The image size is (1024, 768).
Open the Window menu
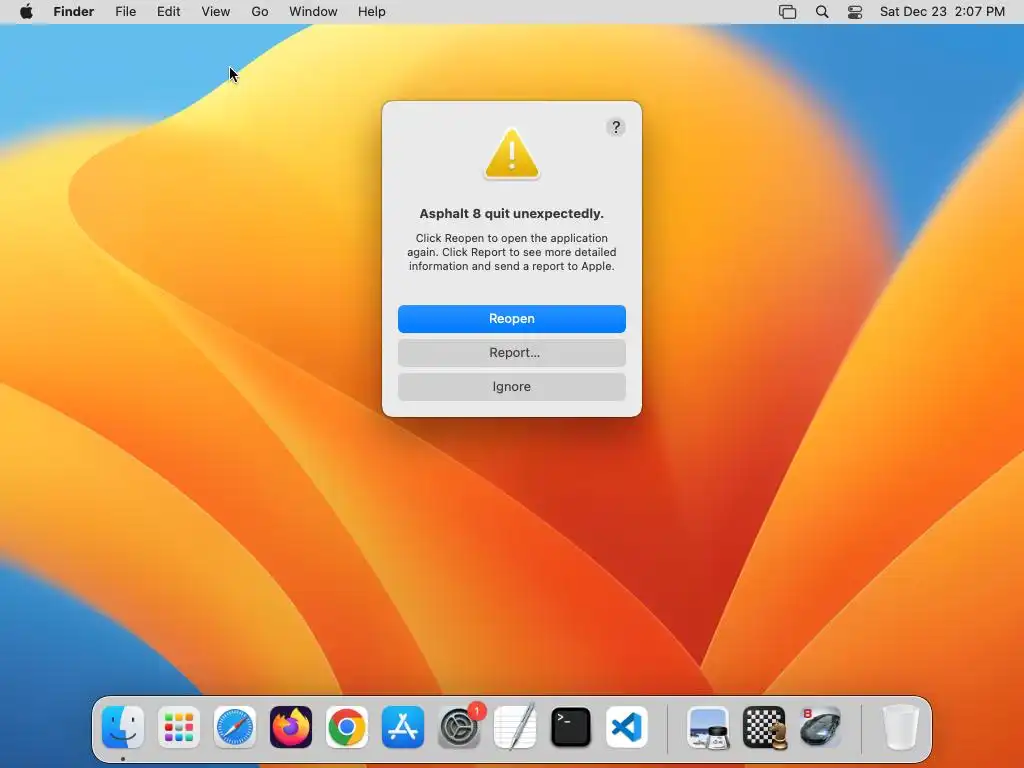point(313,12)
